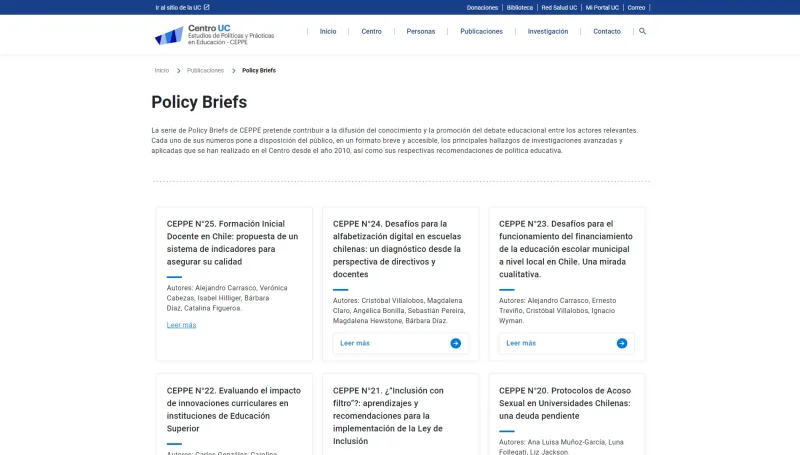Go to the Inicio menu item

pyautogui.click(x=328, y=31)
